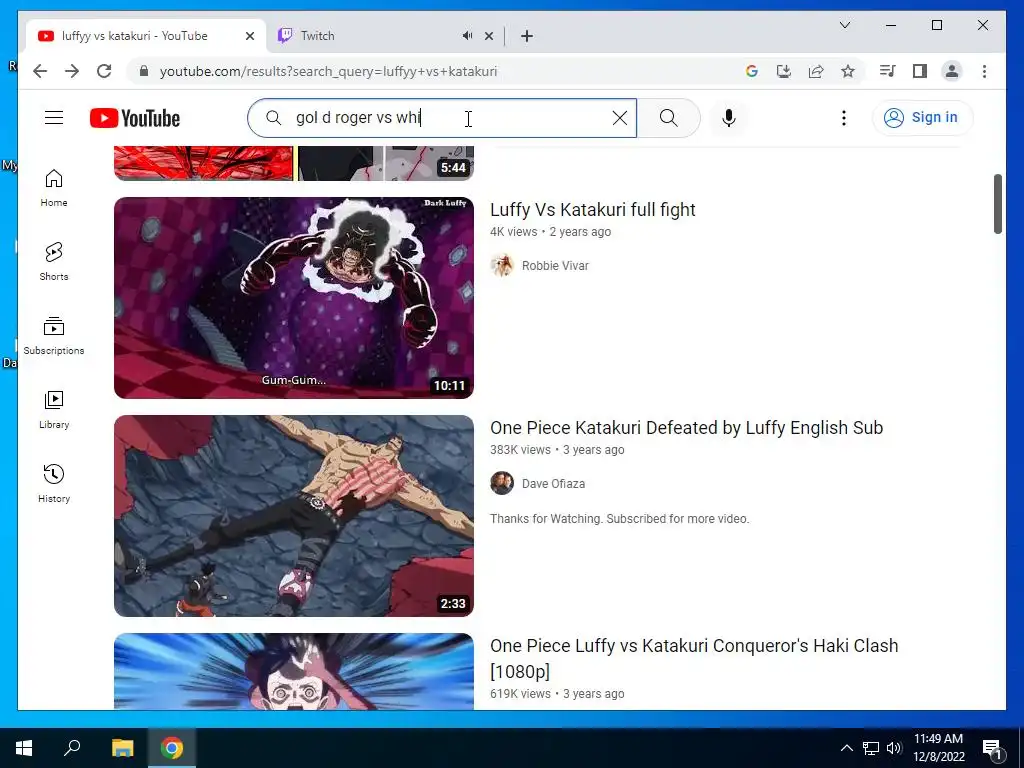Open Katakuri Defeated by Luffy thumbnail
This screenshot has width=1024, height=768.
(x=294, y=516)
